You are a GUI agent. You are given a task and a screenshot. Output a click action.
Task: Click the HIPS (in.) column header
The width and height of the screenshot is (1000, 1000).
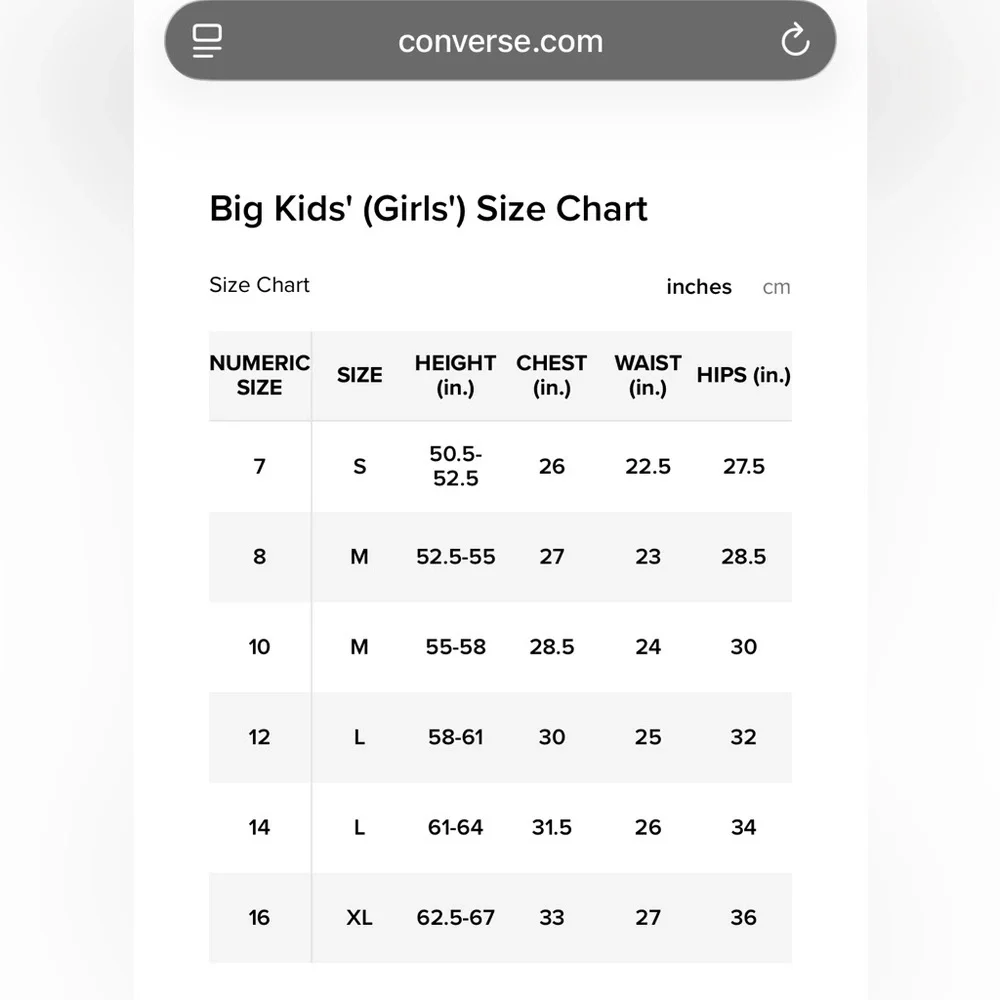coord(744,375)
